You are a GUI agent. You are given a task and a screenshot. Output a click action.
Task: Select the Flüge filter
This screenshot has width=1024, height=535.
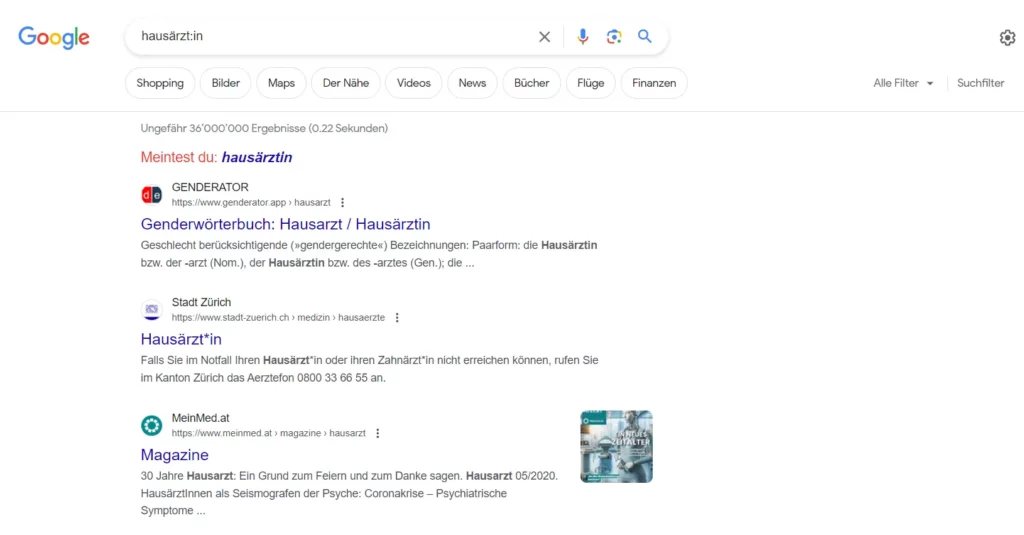(590, 83)
